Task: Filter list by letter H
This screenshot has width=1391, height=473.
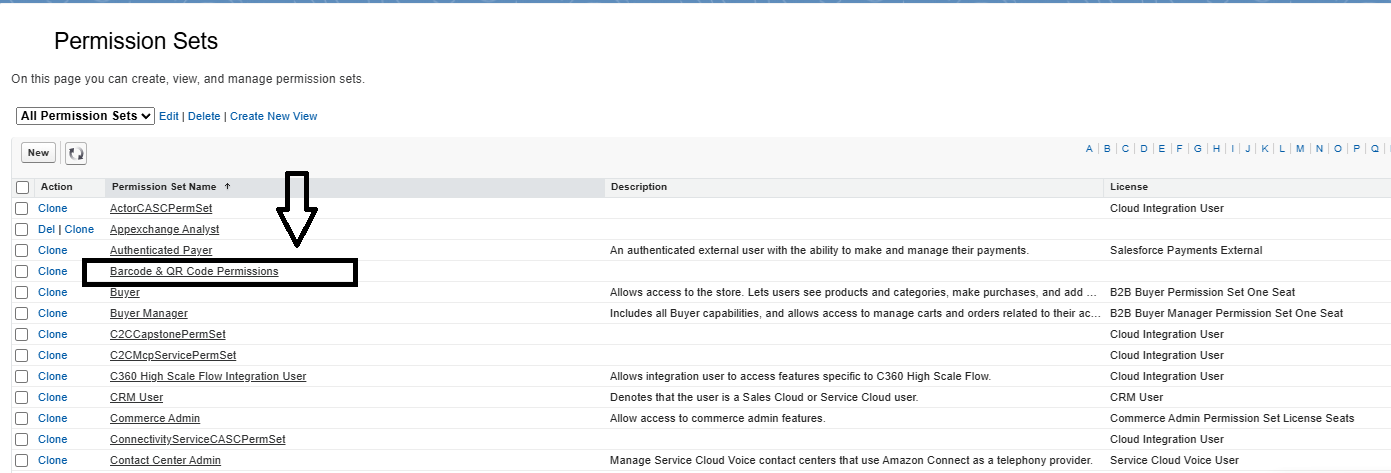Action: pyautogui.click(x=1216, y=149)
